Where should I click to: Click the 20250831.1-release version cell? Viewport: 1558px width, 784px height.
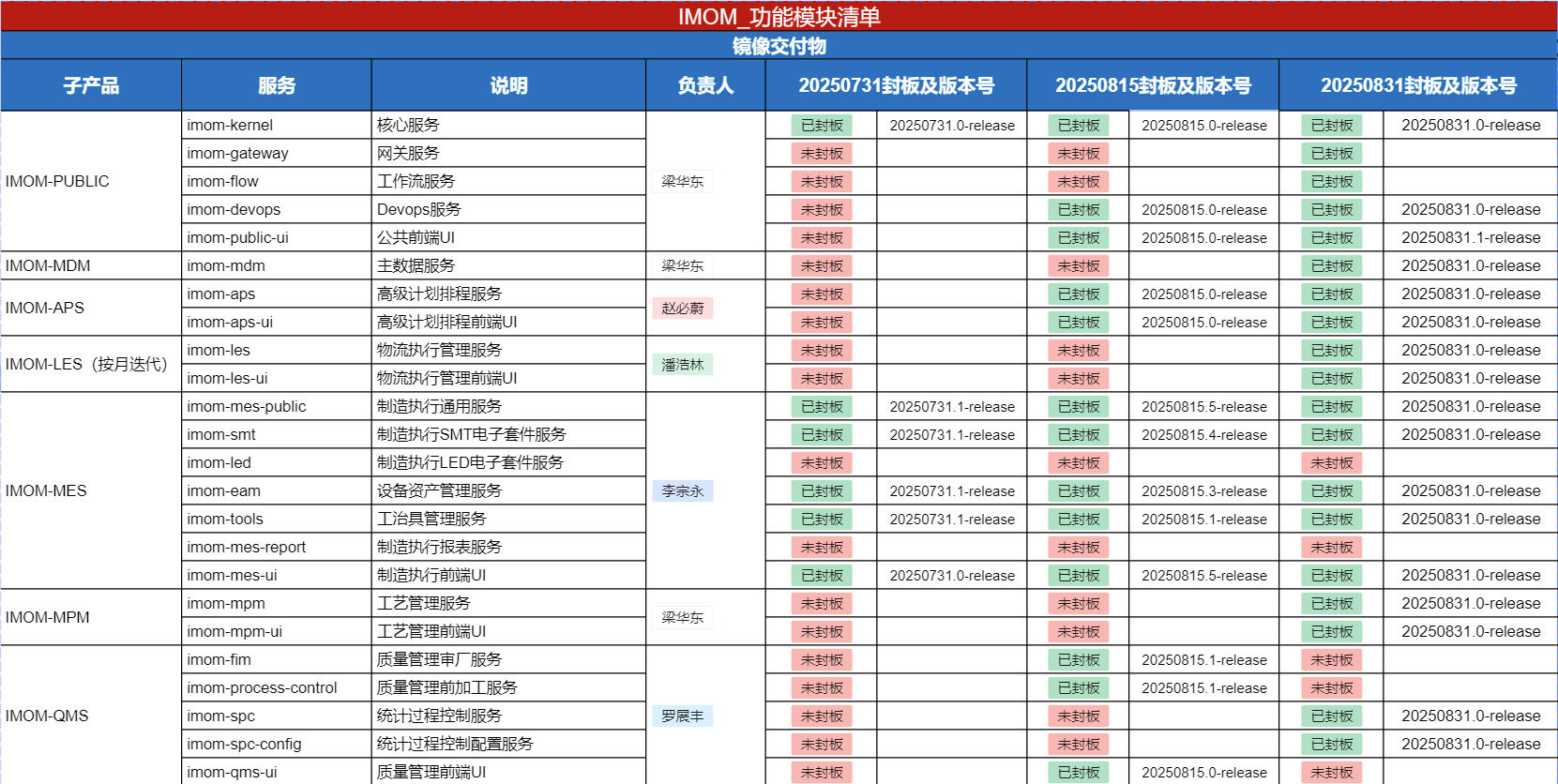(1470, 238)
